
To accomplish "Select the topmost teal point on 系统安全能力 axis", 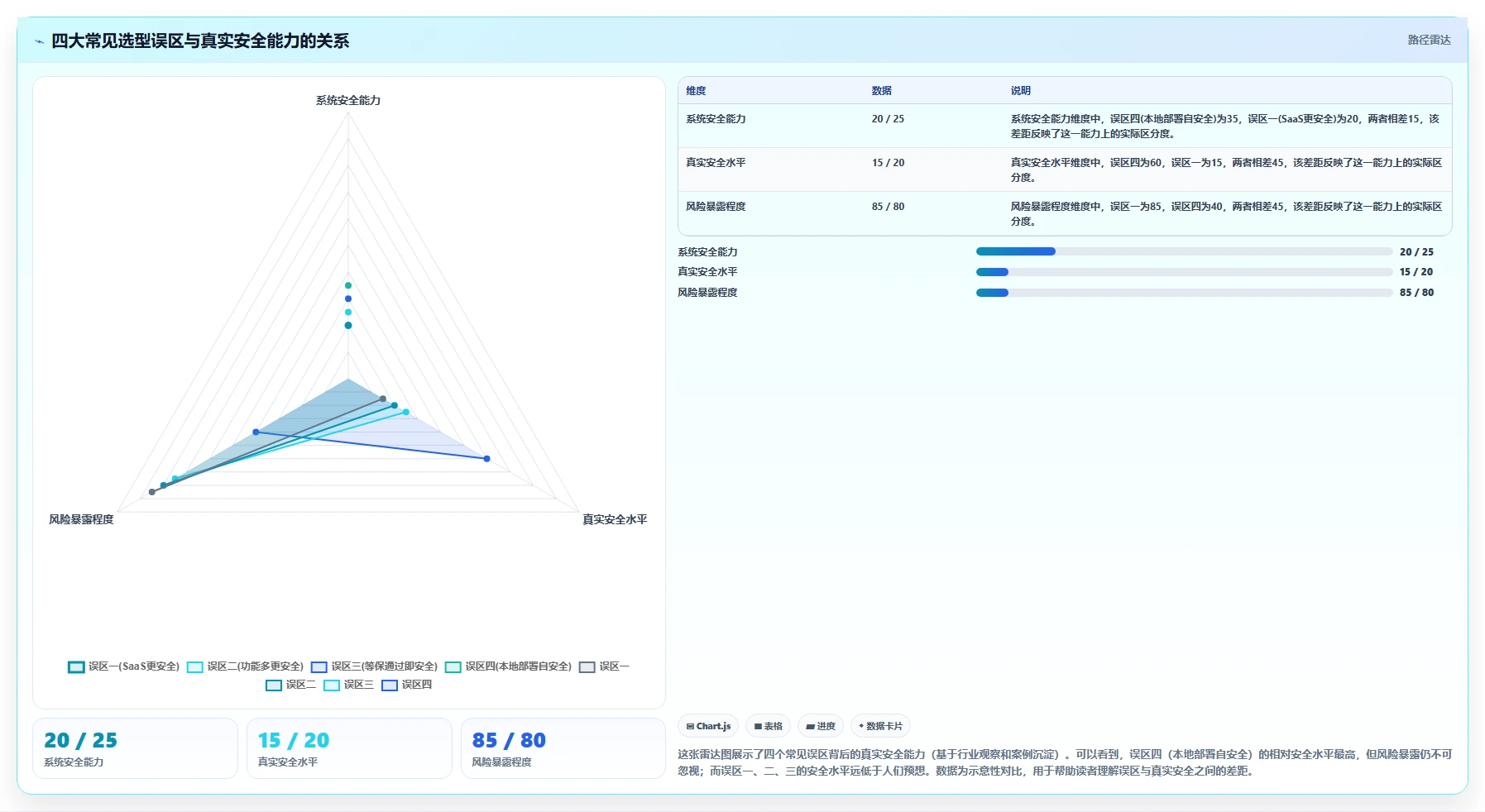I will (348, 285).
